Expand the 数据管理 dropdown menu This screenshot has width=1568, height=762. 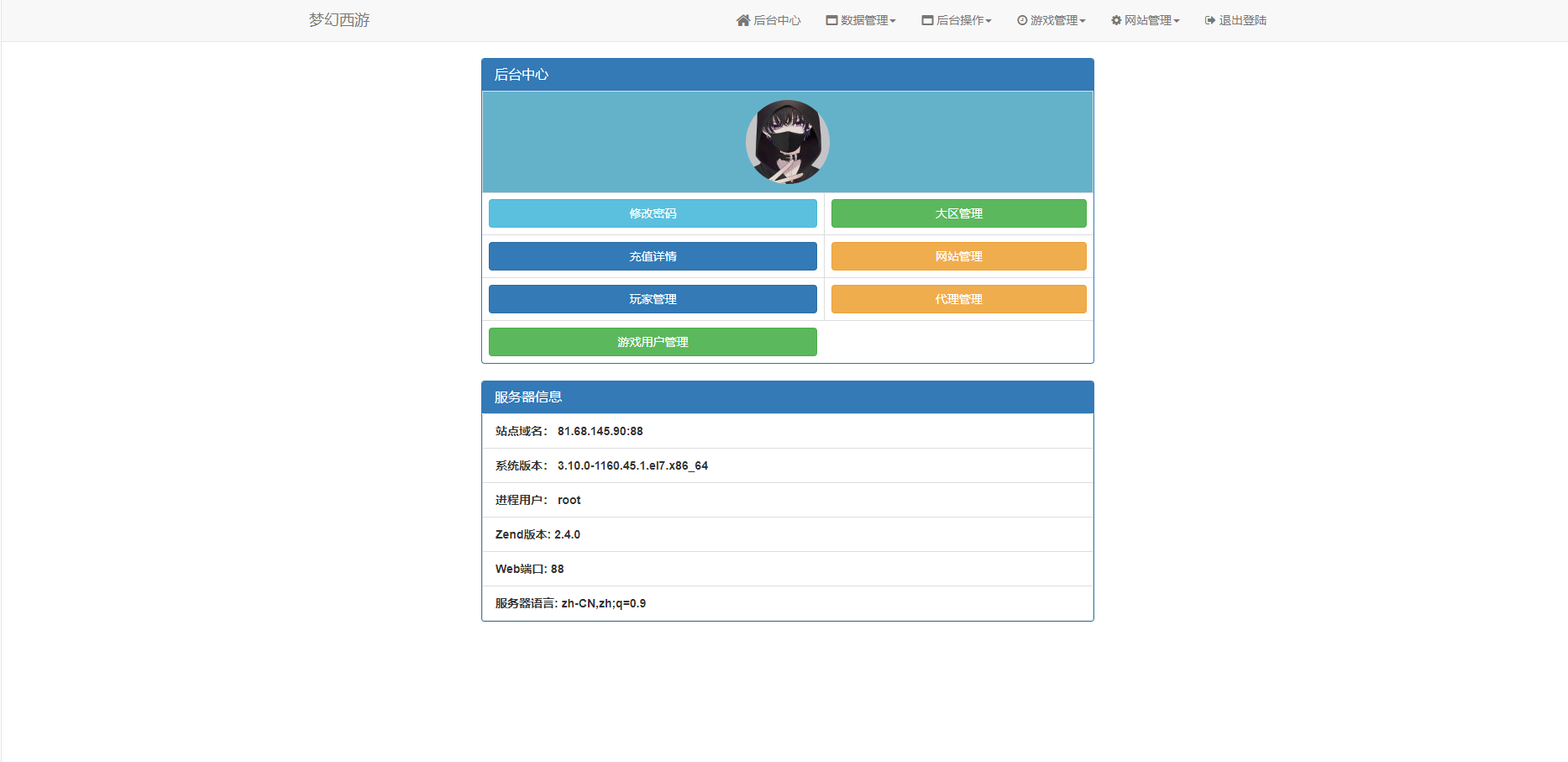coord(861,20)
